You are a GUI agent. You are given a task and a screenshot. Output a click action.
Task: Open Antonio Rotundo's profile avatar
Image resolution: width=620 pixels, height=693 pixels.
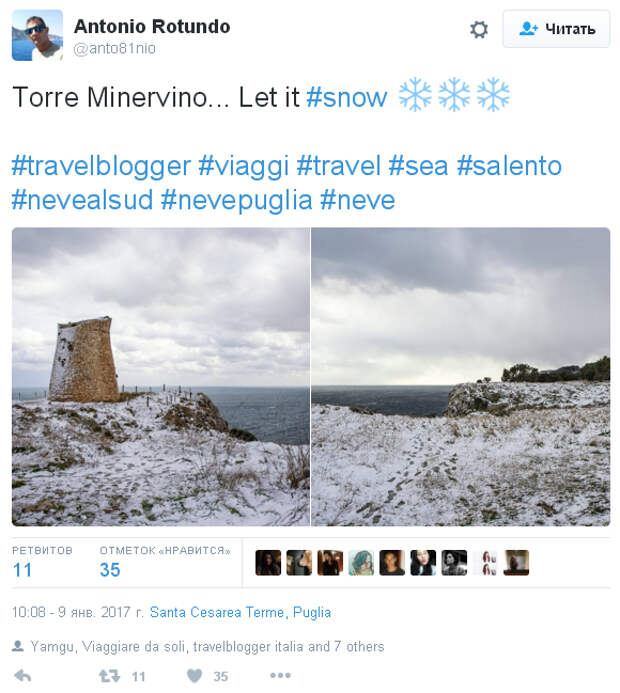click(x=37, y=35)
